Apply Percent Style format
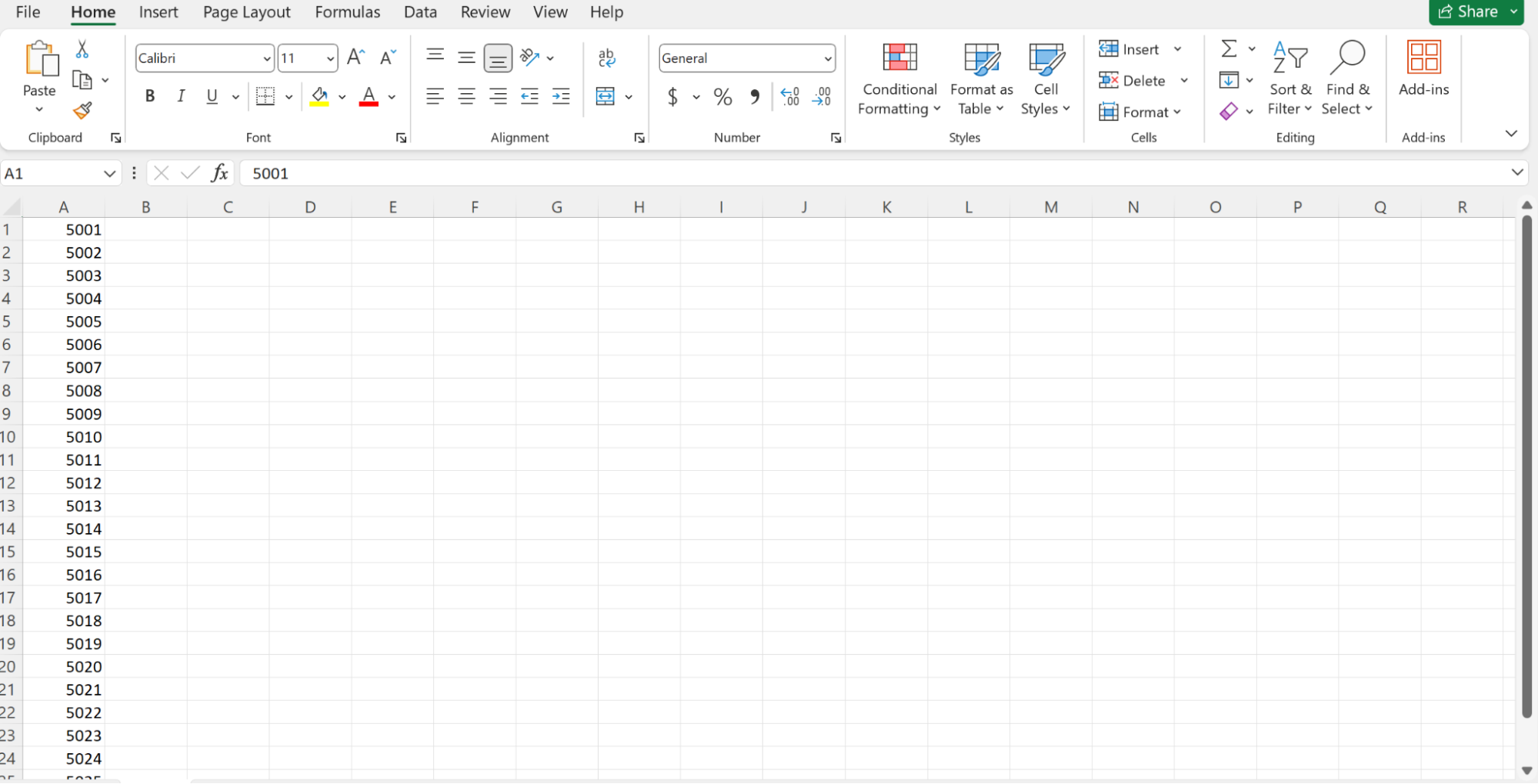The image size is (1538, 784). click(x=722, y=96)
